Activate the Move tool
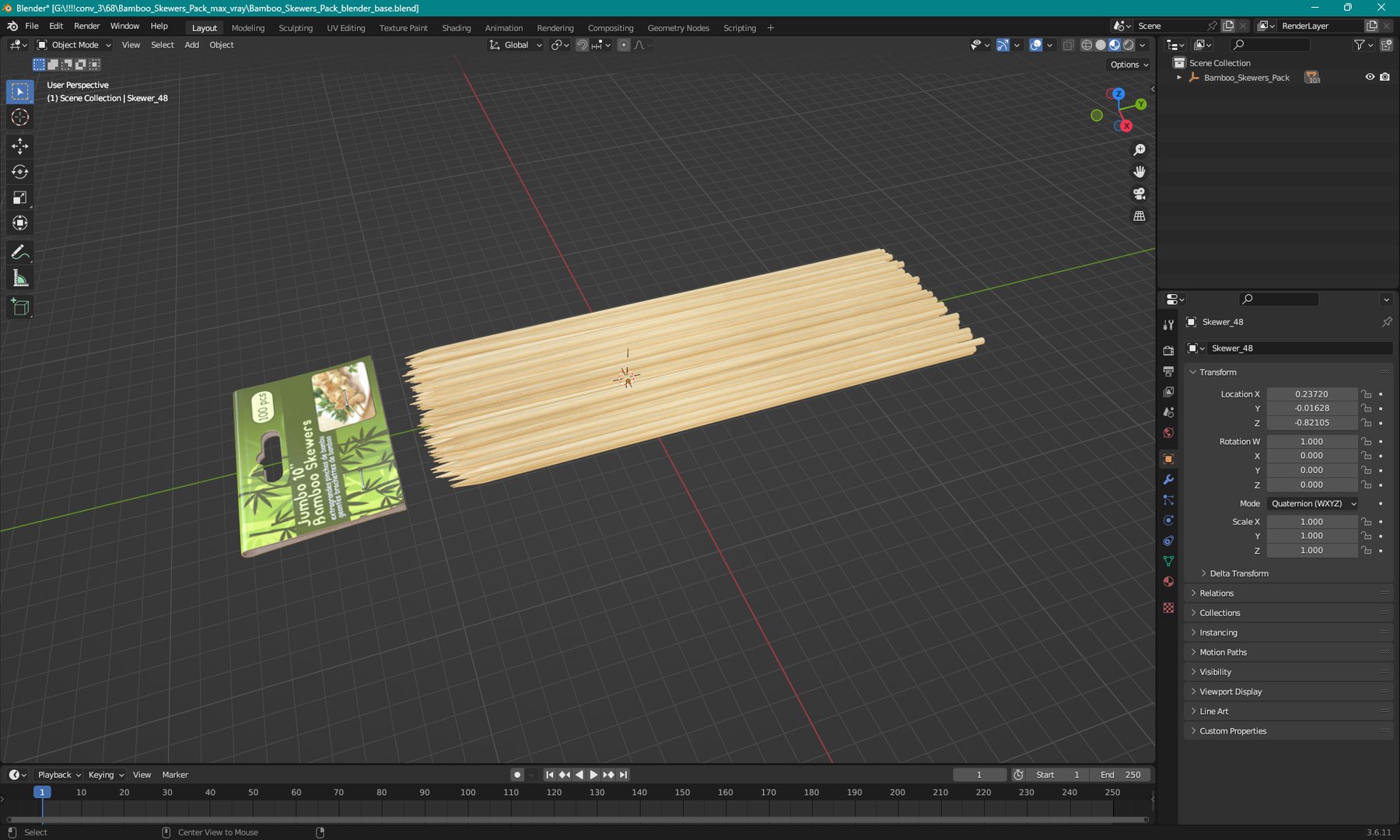 pyautogui.click(x=20, y=145)
